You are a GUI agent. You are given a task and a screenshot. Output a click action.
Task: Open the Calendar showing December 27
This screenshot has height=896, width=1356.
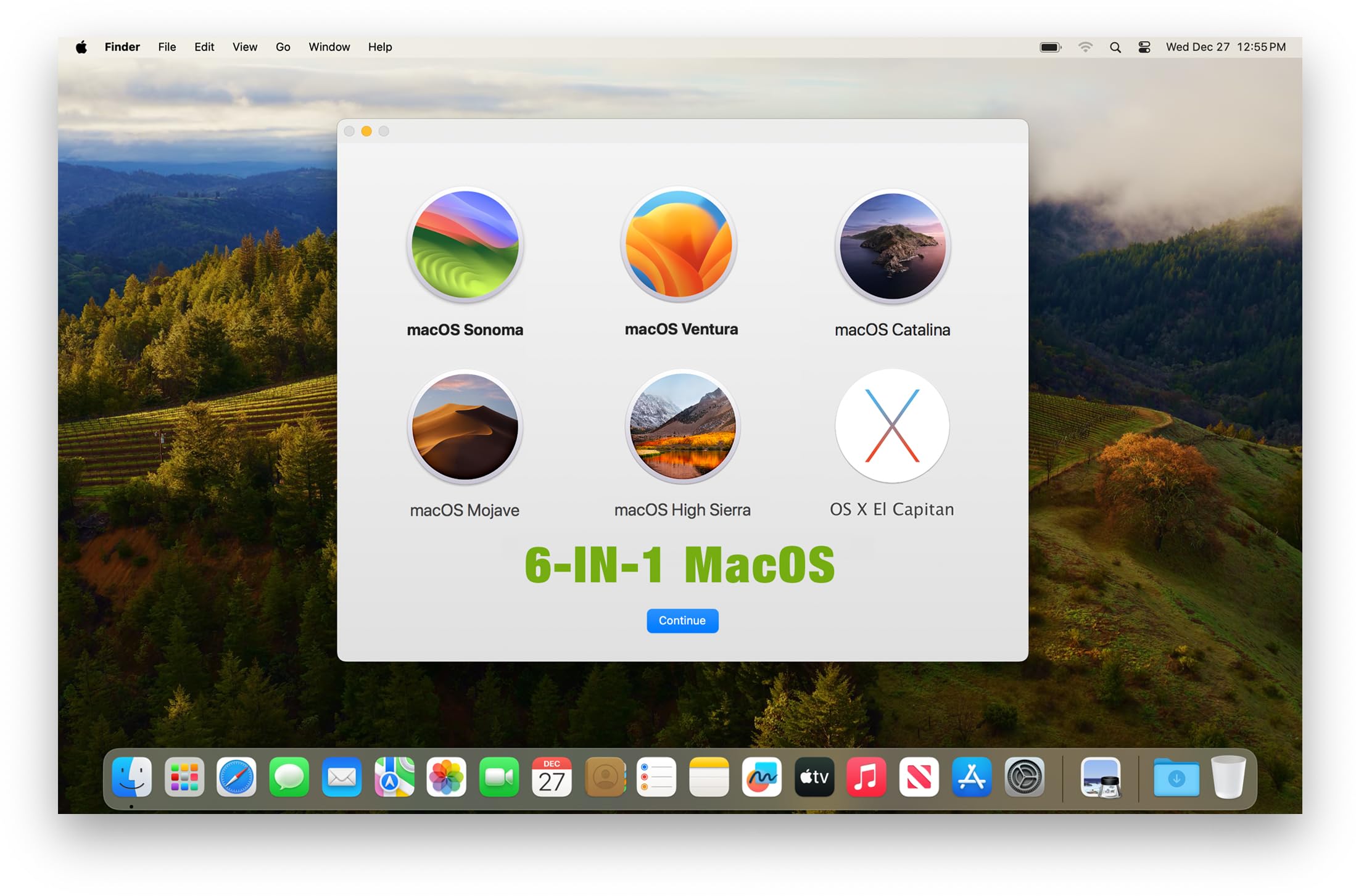[x=552, y=778]
